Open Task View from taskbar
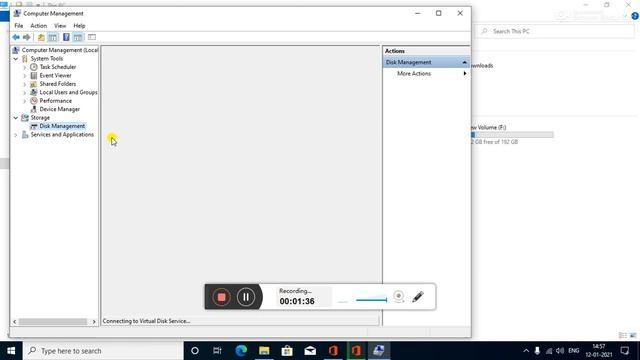This screenshot has height=360, width=640. point(217,351)
